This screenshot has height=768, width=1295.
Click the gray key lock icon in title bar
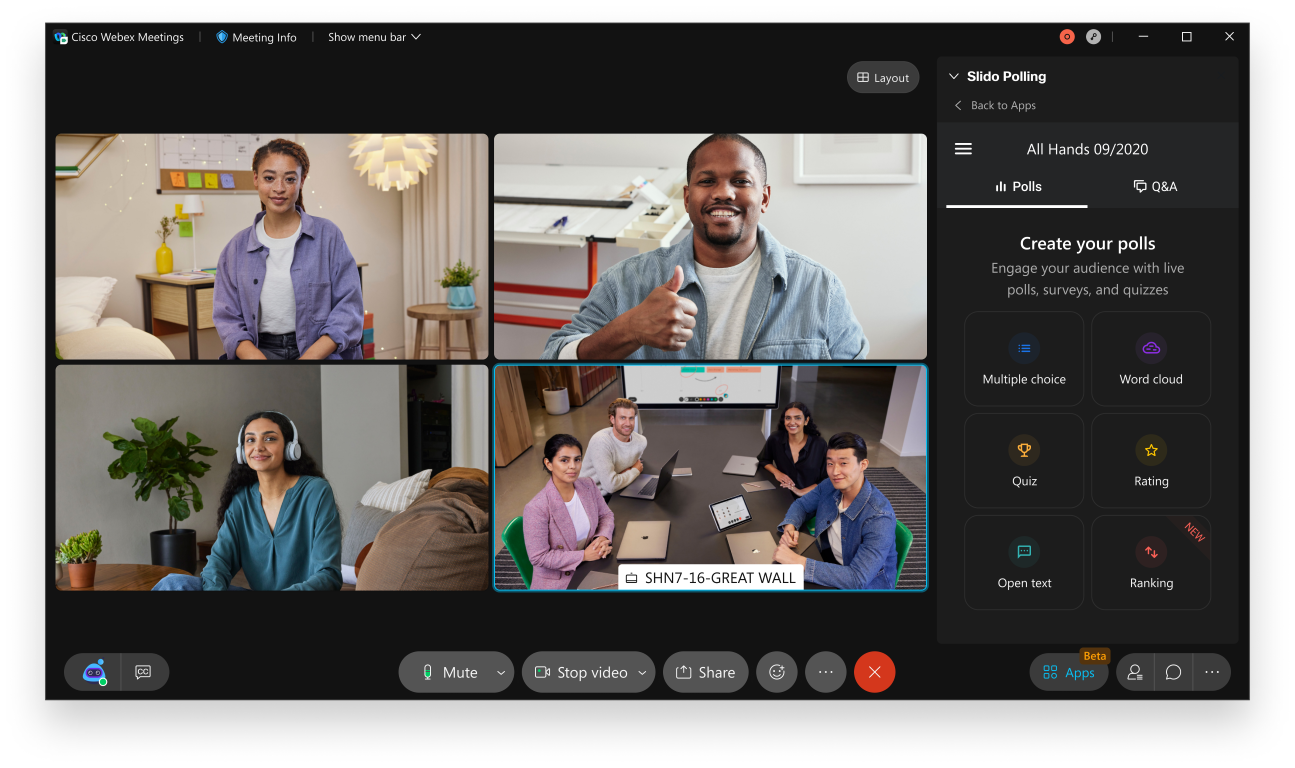tap(1094, 37)
